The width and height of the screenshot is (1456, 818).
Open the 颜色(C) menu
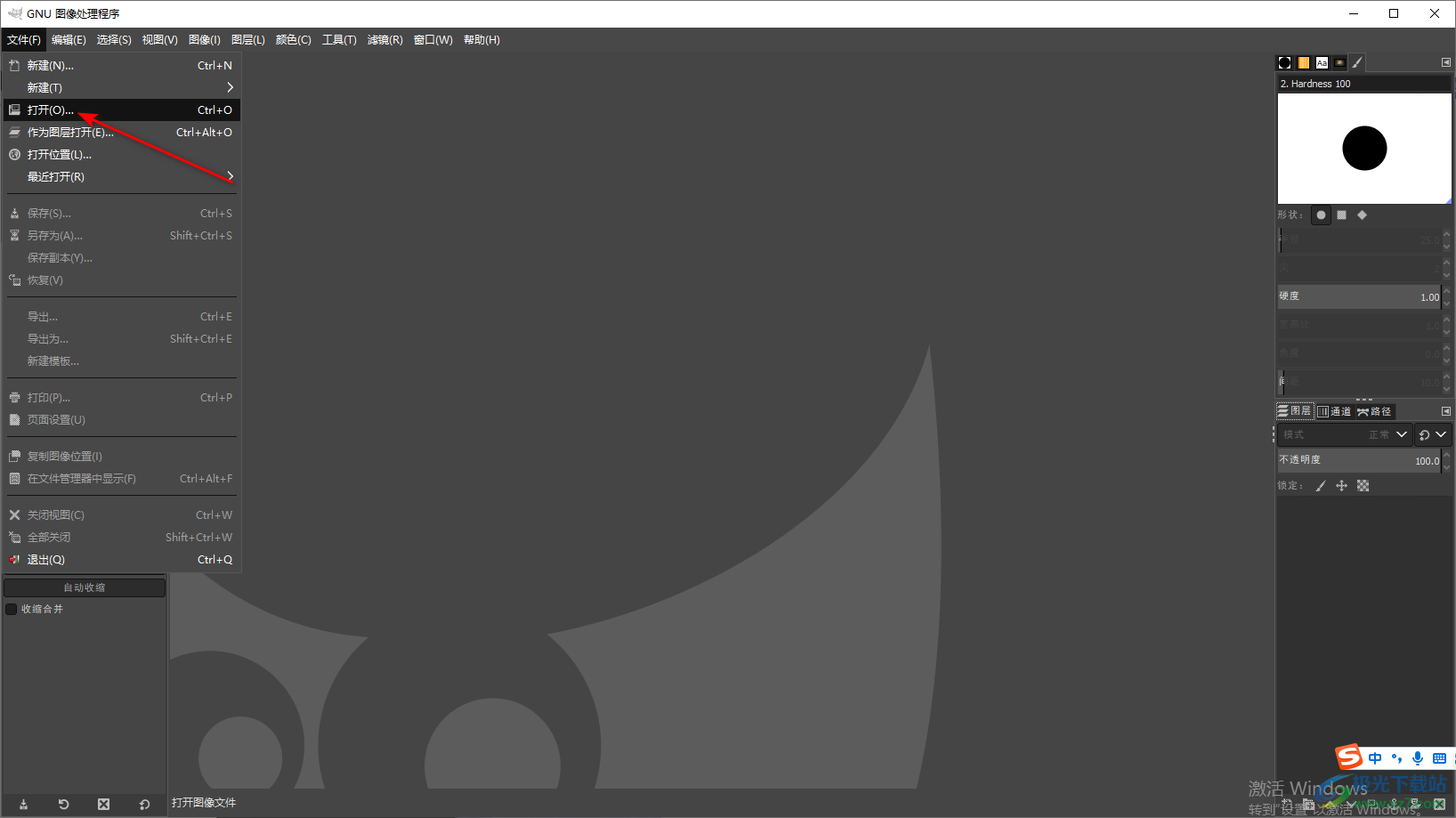294,40
